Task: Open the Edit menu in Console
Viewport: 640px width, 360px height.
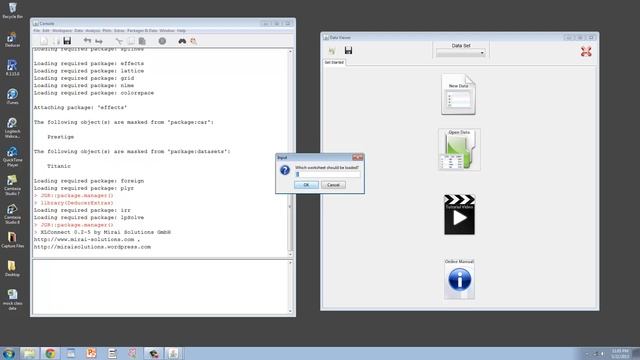Action: click(46, 31)
